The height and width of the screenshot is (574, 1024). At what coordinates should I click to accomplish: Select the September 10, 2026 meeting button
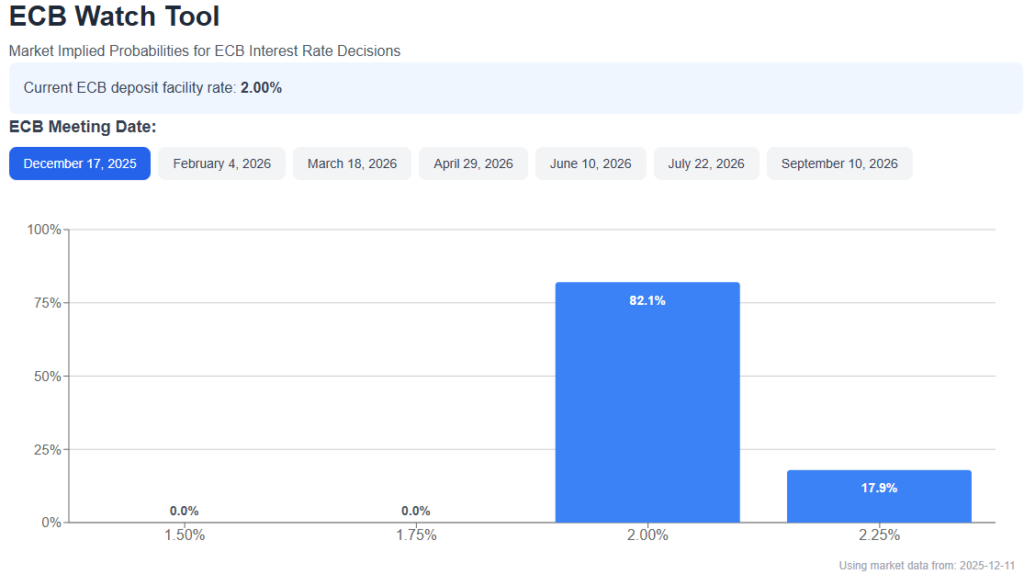coord(839,164)
